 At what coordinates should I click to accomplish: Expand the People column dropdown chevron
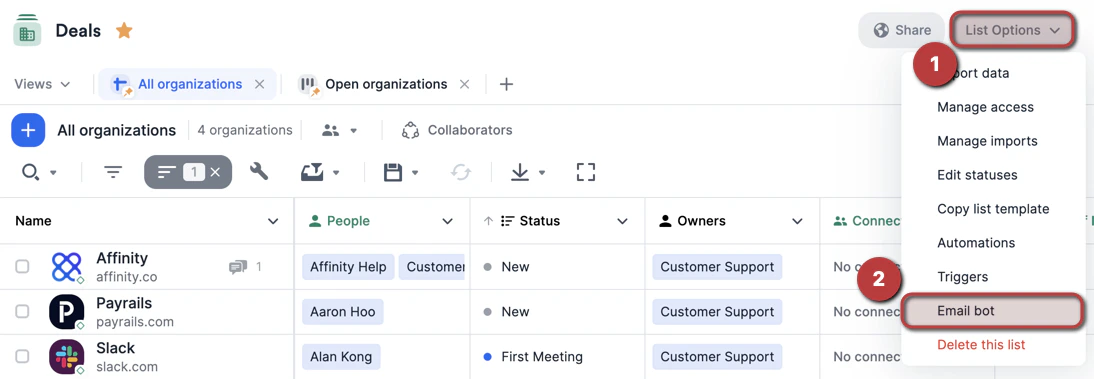(448, 221)
